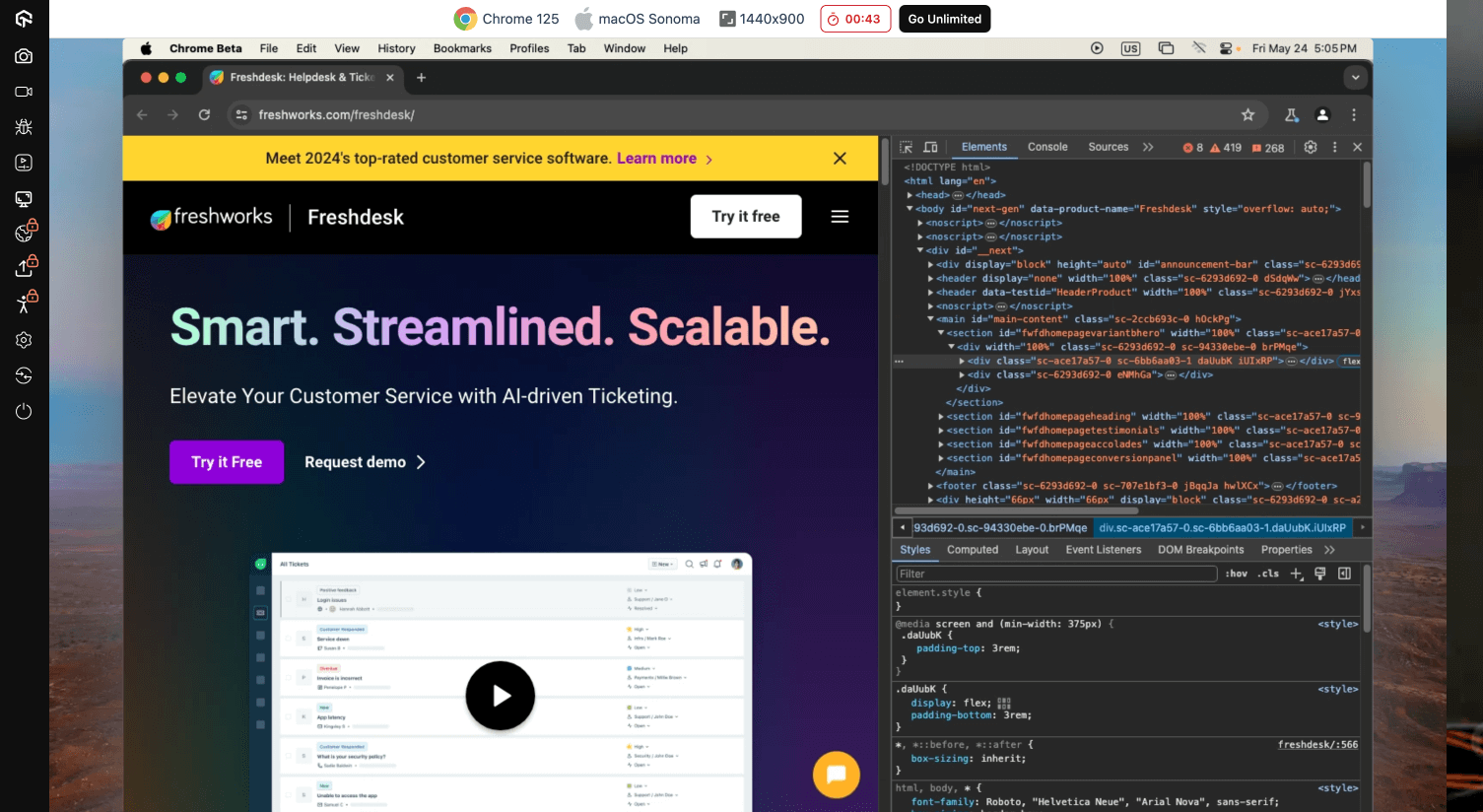This screenshot has width=1483, height=812.
Task: Switch to the Console tab
Action: click(1047, 147)
